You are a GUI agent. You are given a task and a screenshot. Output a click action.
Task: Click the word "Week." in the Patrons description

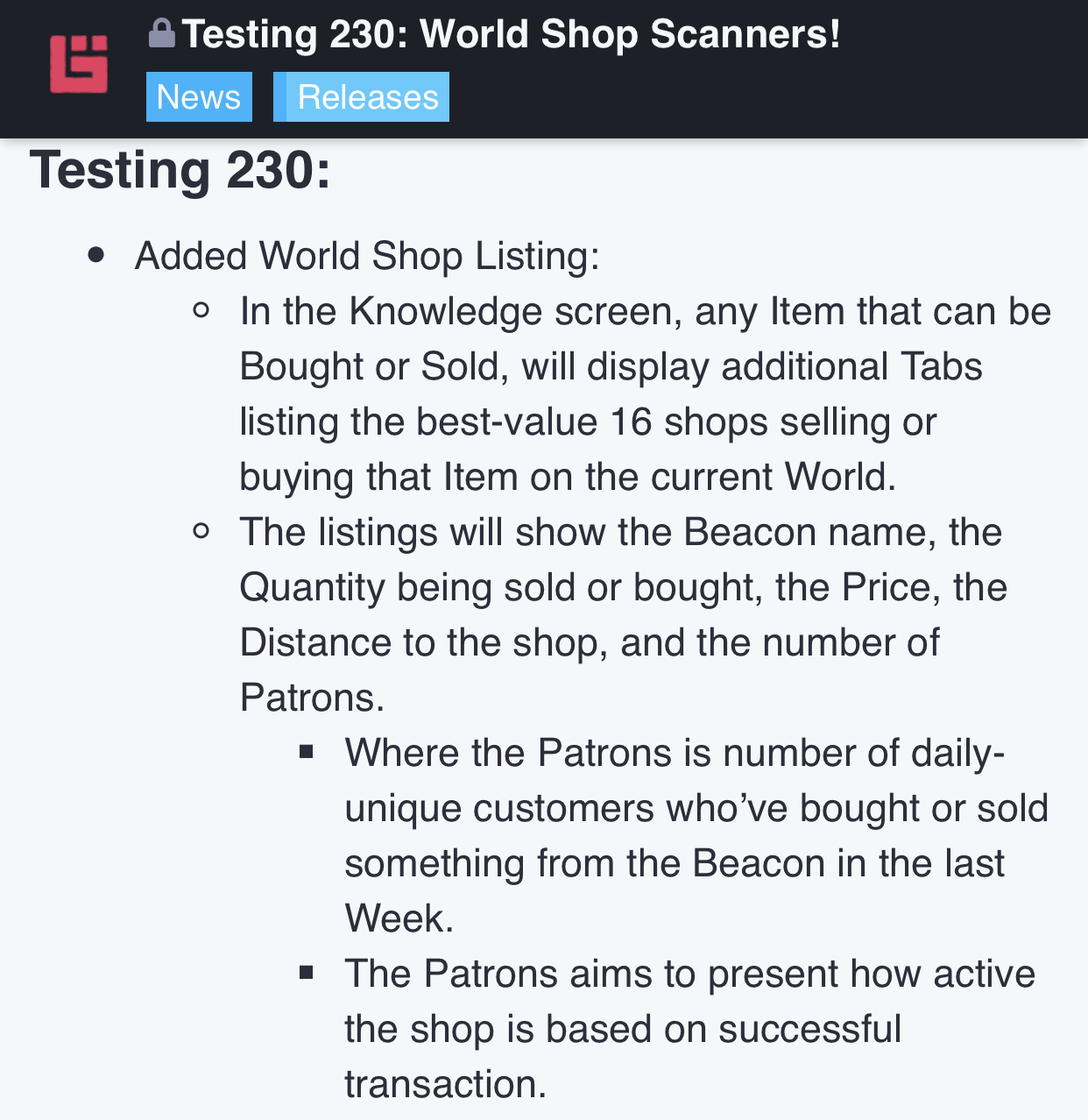click(399, 918)
